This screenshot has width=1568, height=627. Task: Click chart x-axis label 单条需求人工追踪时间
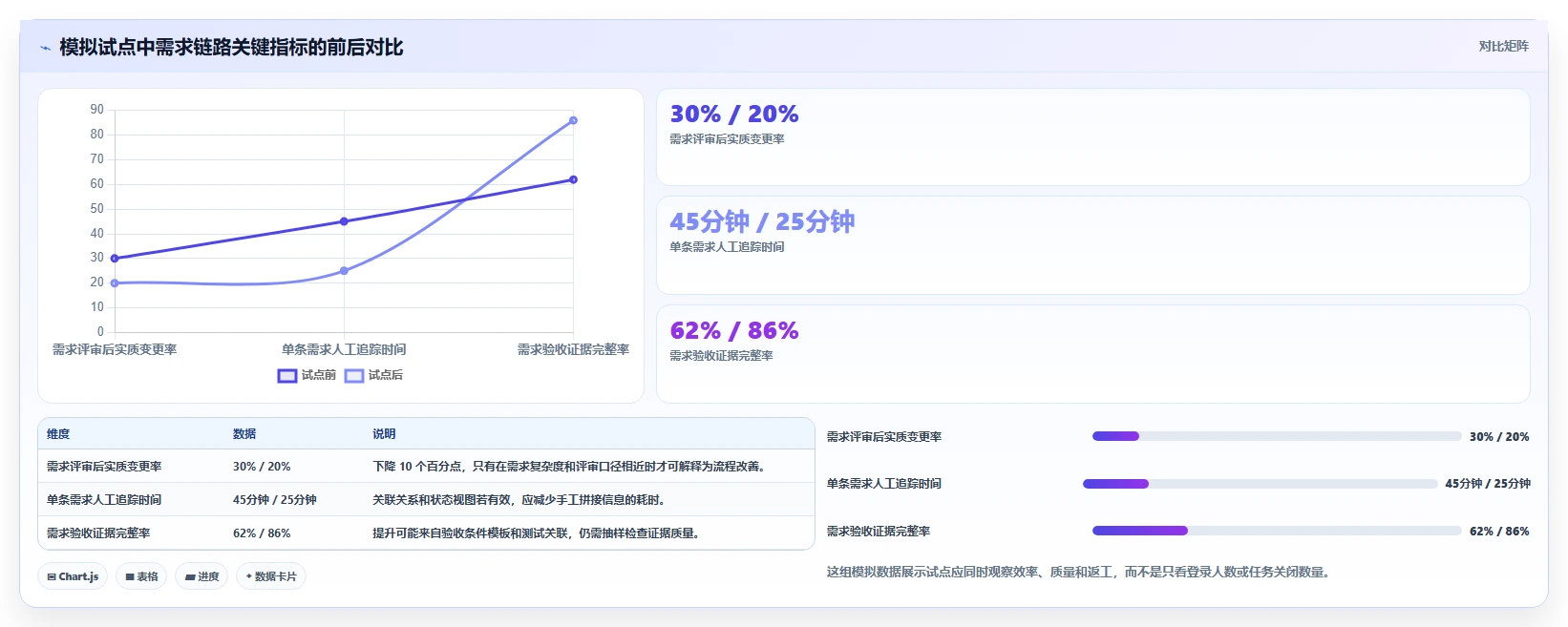point(344,350)
